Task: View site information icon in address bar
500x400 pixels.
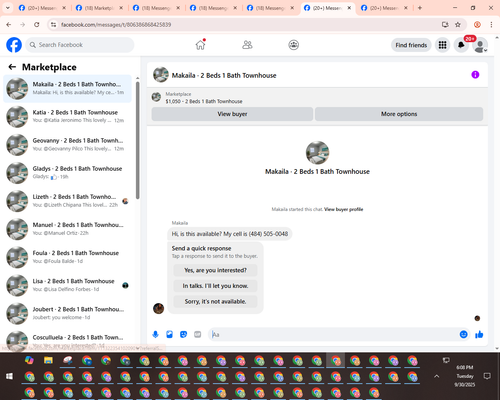Action: tap(53, 25)
